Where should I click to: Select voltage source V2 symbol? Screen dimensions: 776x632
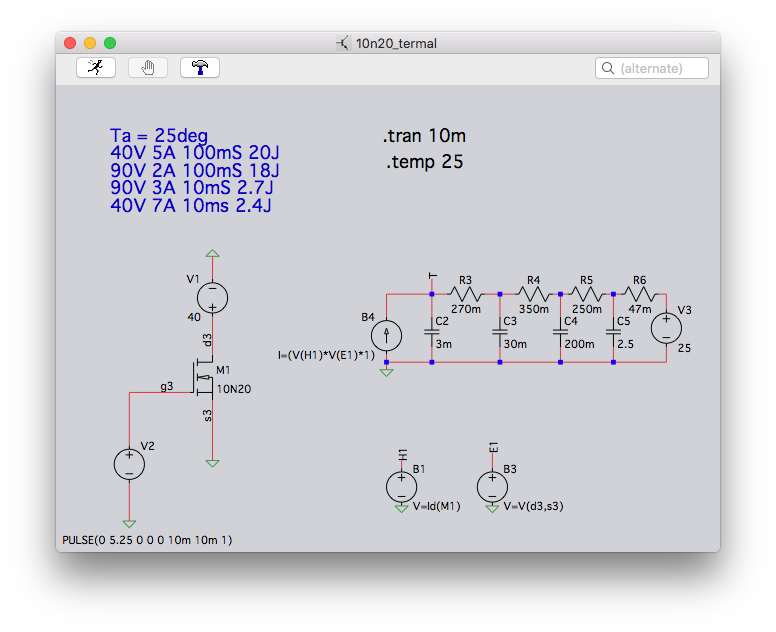[x=129, y=464]
